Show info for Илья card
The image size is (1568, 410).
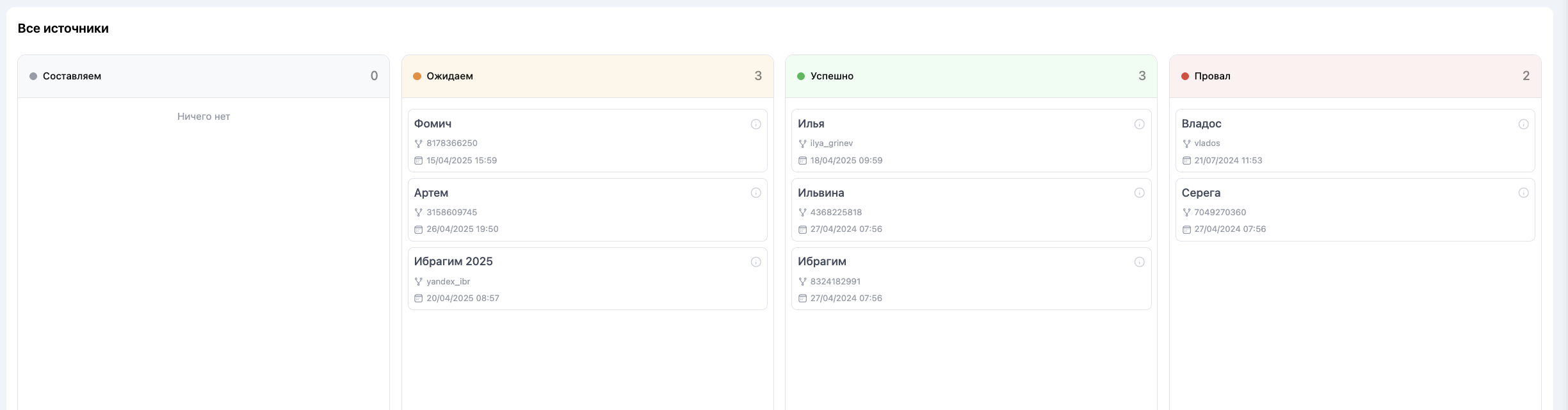pyautogui.click(x=1139, y=124)
